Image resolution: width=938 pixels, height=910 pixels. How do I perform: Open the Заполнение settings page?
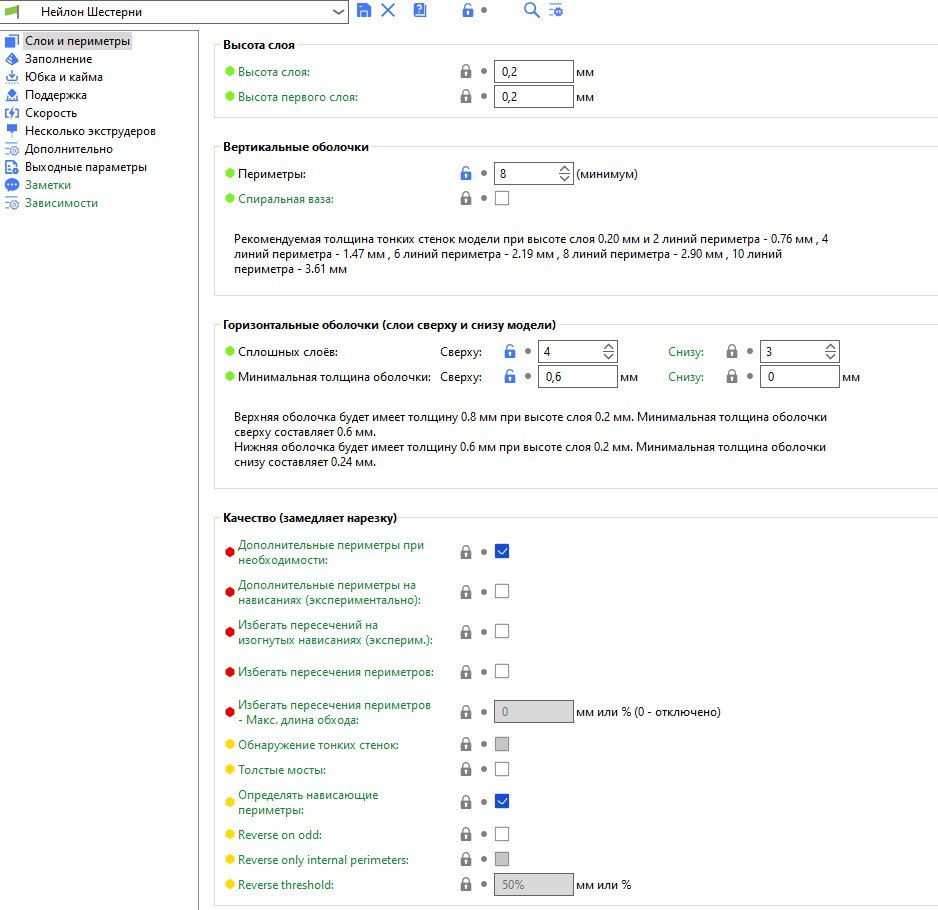point(58,59)
